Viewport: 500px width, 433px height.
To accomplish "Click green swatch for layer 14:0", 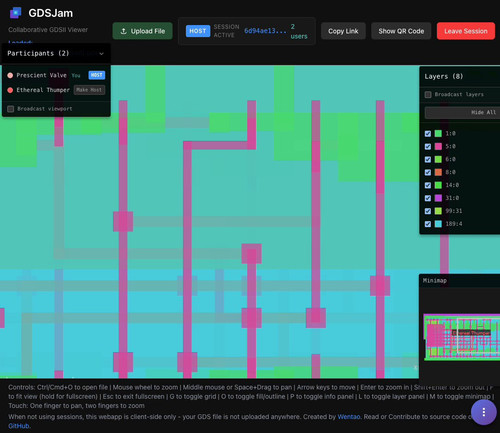I will (x=438, y=185).
